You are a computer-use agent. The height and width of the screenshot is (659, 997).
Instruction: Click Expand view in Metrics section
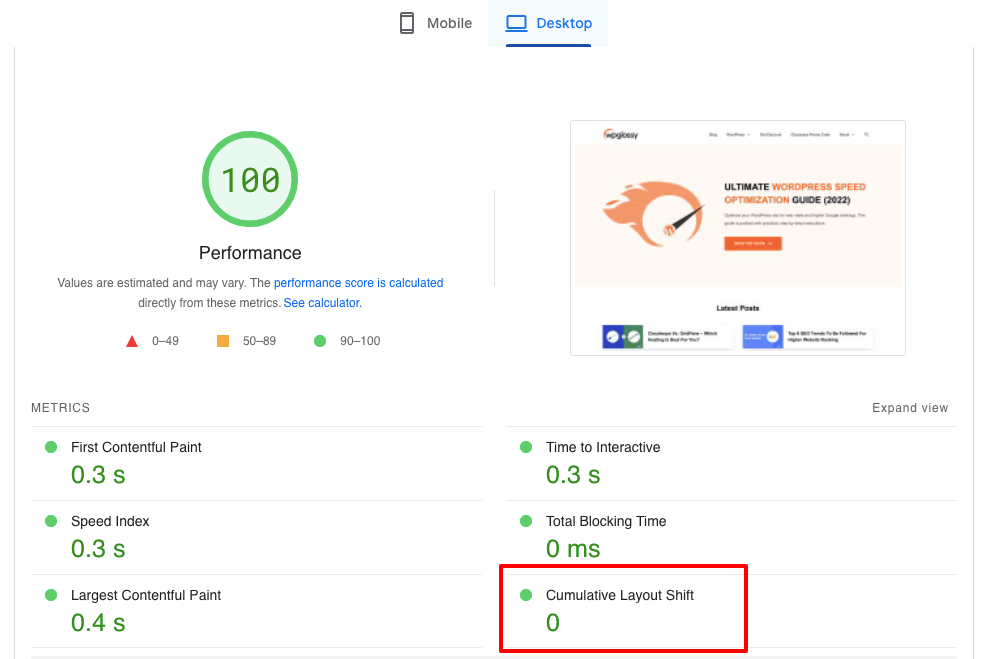click(x=910, y=408)
